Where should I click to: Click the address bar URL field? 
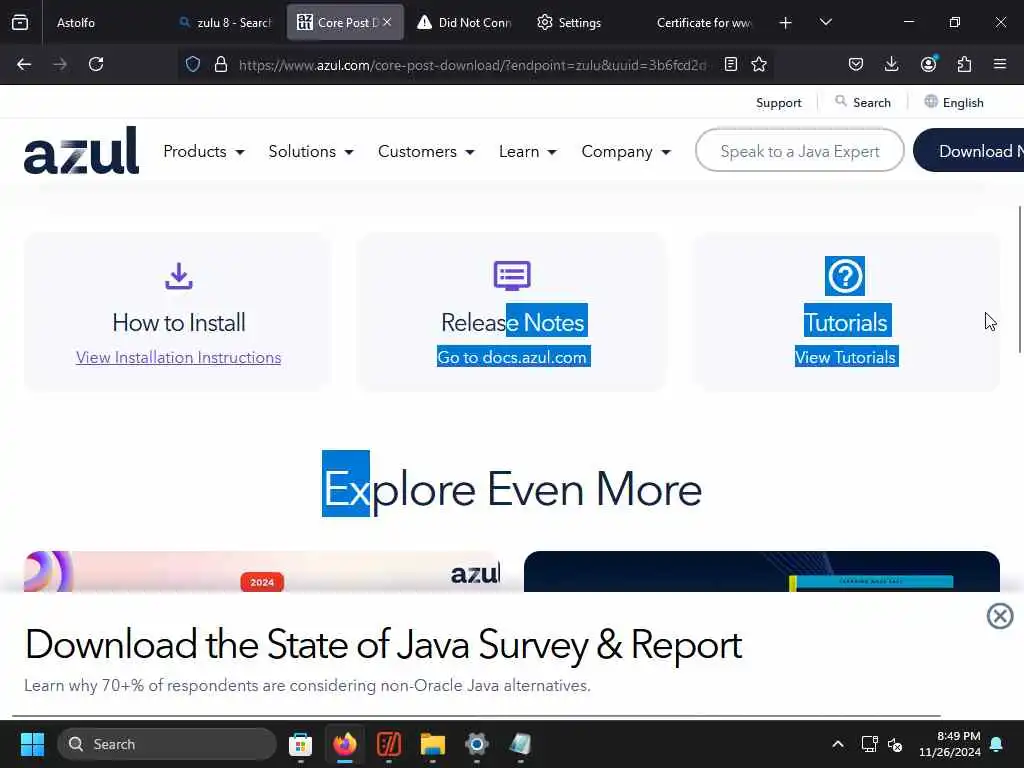pyautogui.click(x=472, y=65)
